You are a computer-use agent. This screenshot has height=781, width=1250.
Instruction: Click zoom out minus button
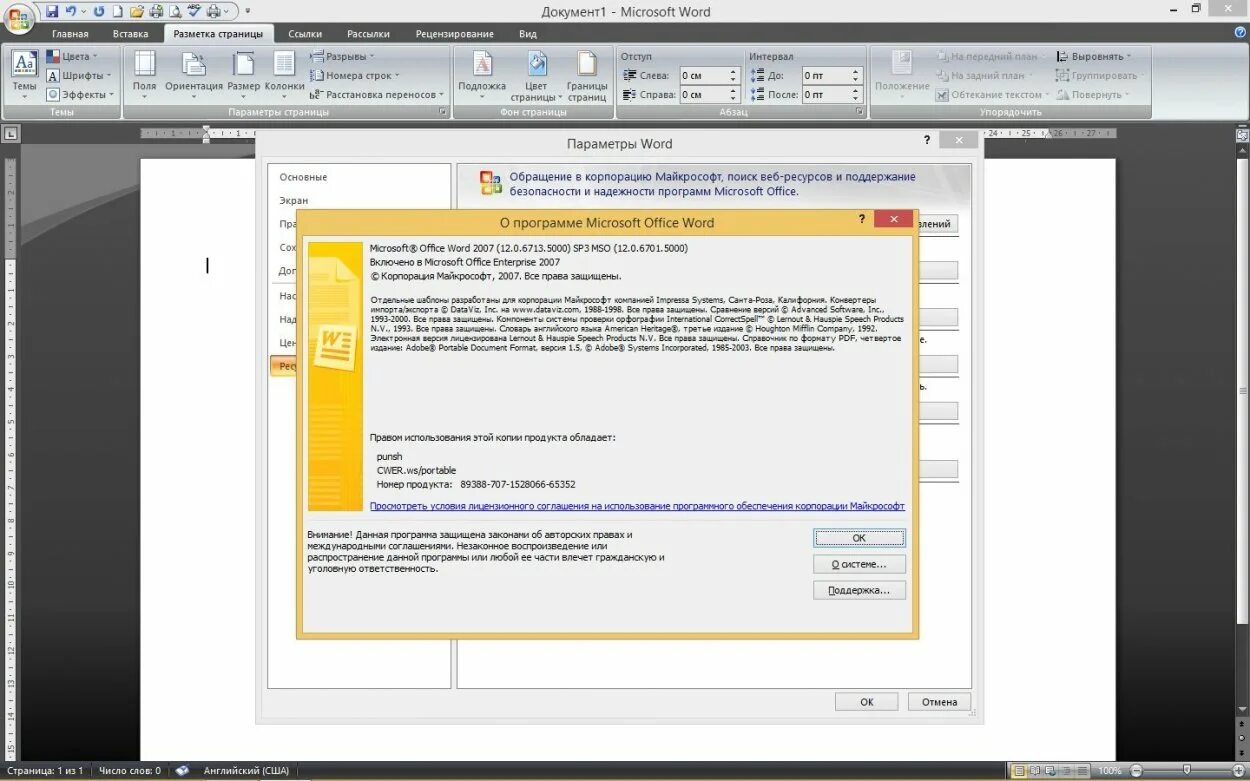[x=1136, y=771]
